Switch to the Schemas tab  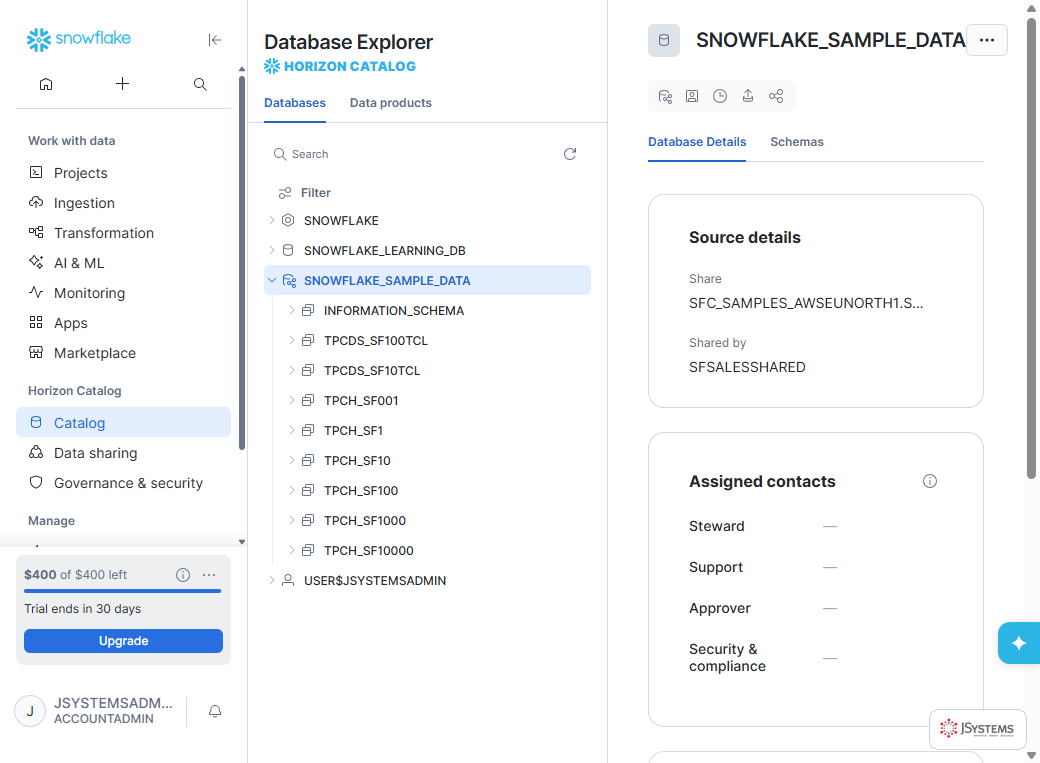pyautogui.click(x=797, y=142)
